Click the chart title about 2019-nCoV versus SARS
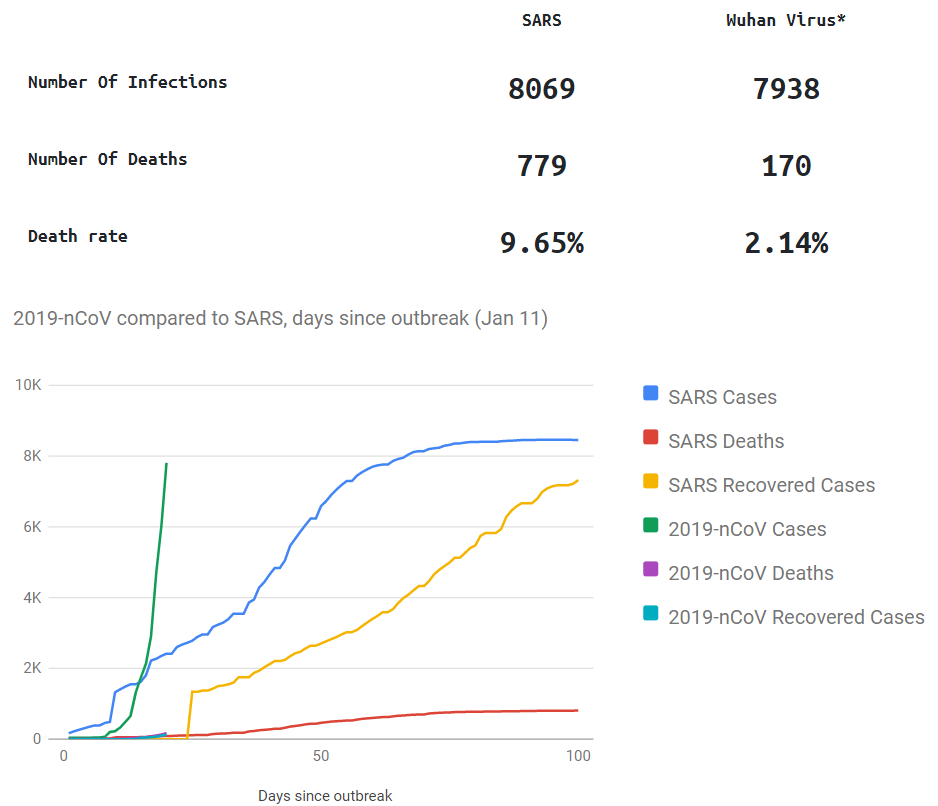938x806 pixels. point(280,319)
